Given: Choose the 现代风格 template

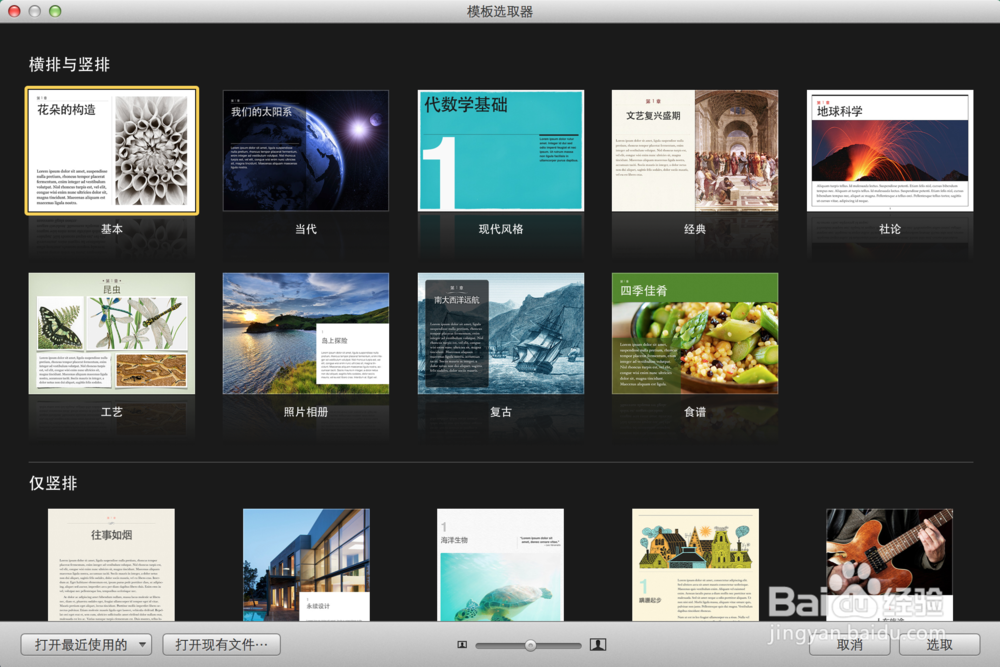Looking at the screenshot, I should pyautogui.click(x=500, y=150).
